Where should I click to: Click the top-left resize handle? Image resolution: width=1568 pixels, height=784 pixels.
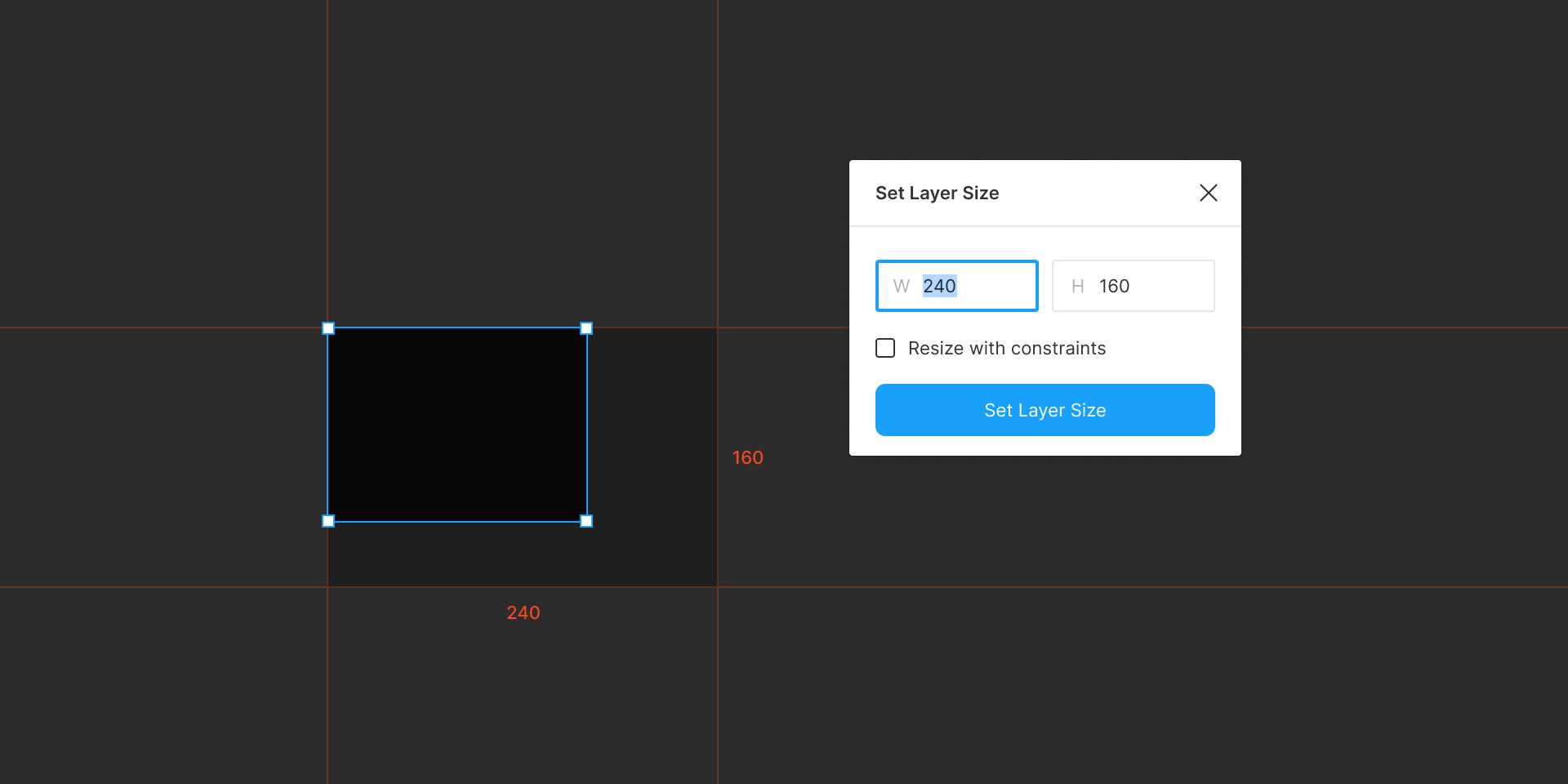point(328,328)
